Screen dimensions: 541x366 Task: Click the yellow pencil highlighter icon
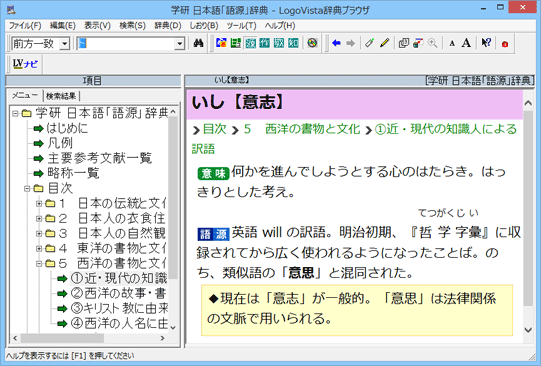pyautogui.click(x=385, y=43)
